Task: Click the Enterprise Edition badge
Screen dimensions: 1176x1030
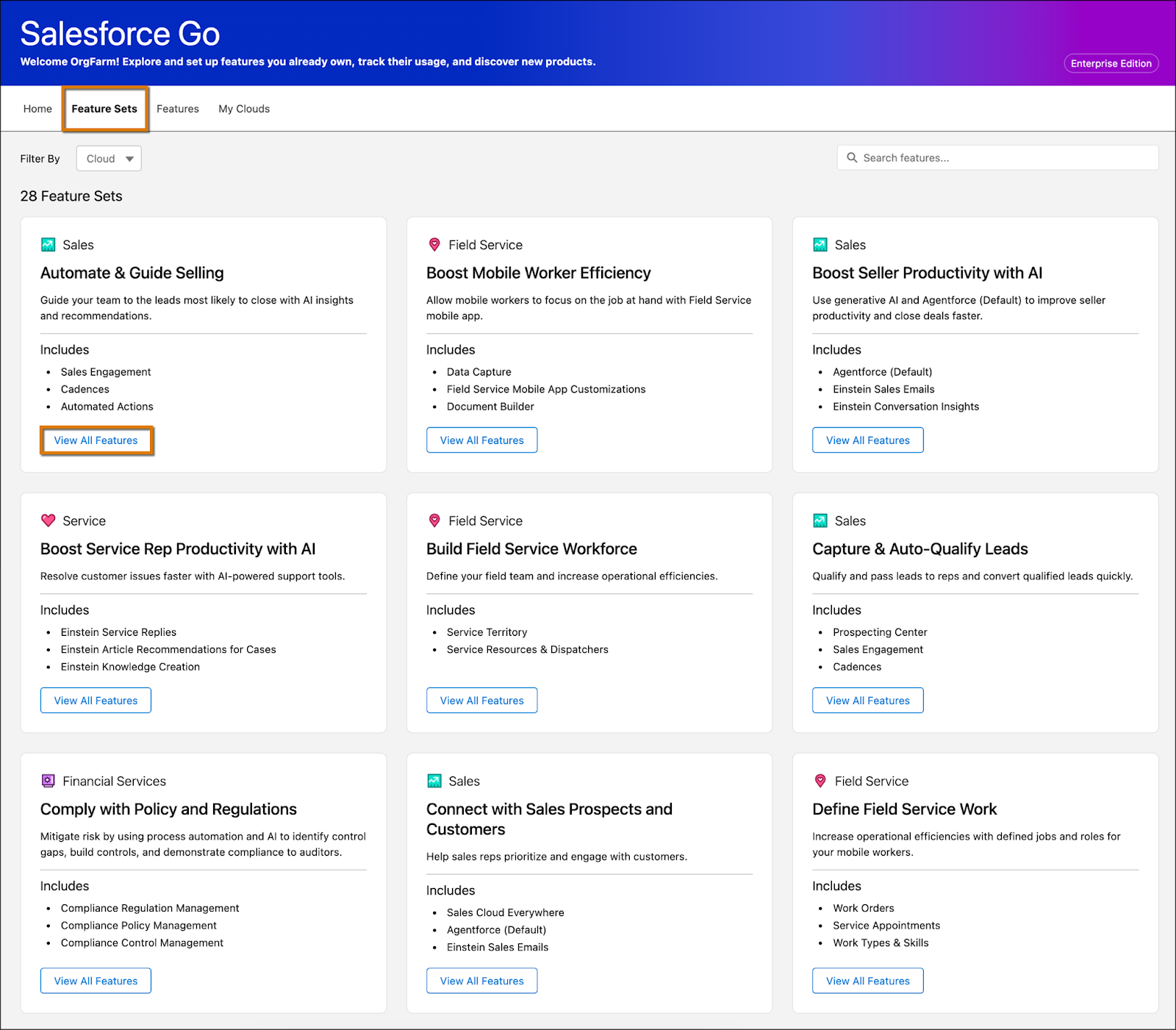Action: (1111, 63)
